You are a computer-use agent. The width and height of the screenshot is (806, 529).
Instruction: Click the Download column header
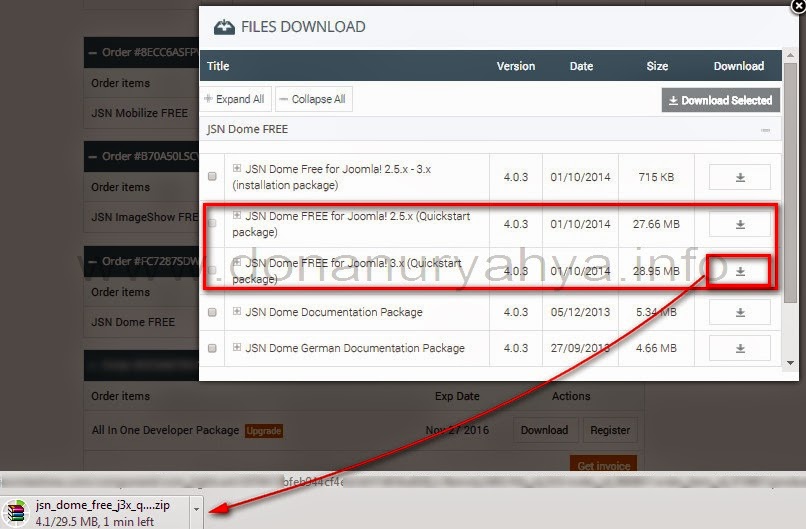(739, 66)
